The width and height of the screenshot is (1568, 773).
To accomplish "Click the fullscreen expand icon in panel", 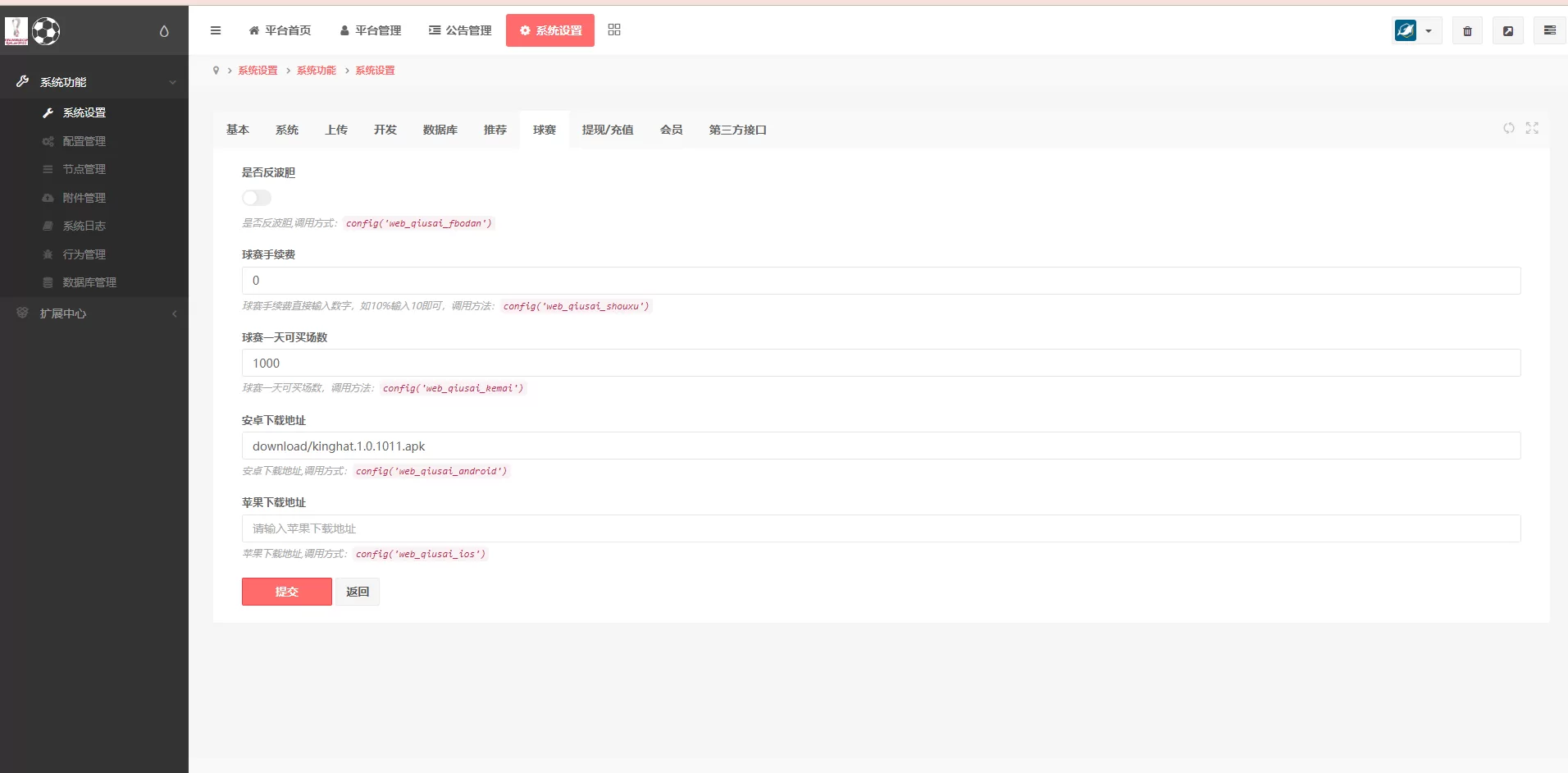I will pos(1532,128).
